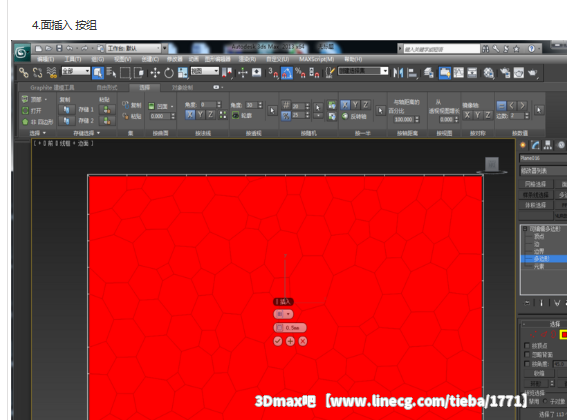This screenshot has height=420, width=567.
Task: Collapse the editable poly stack tree
Action: click(525, 229)
